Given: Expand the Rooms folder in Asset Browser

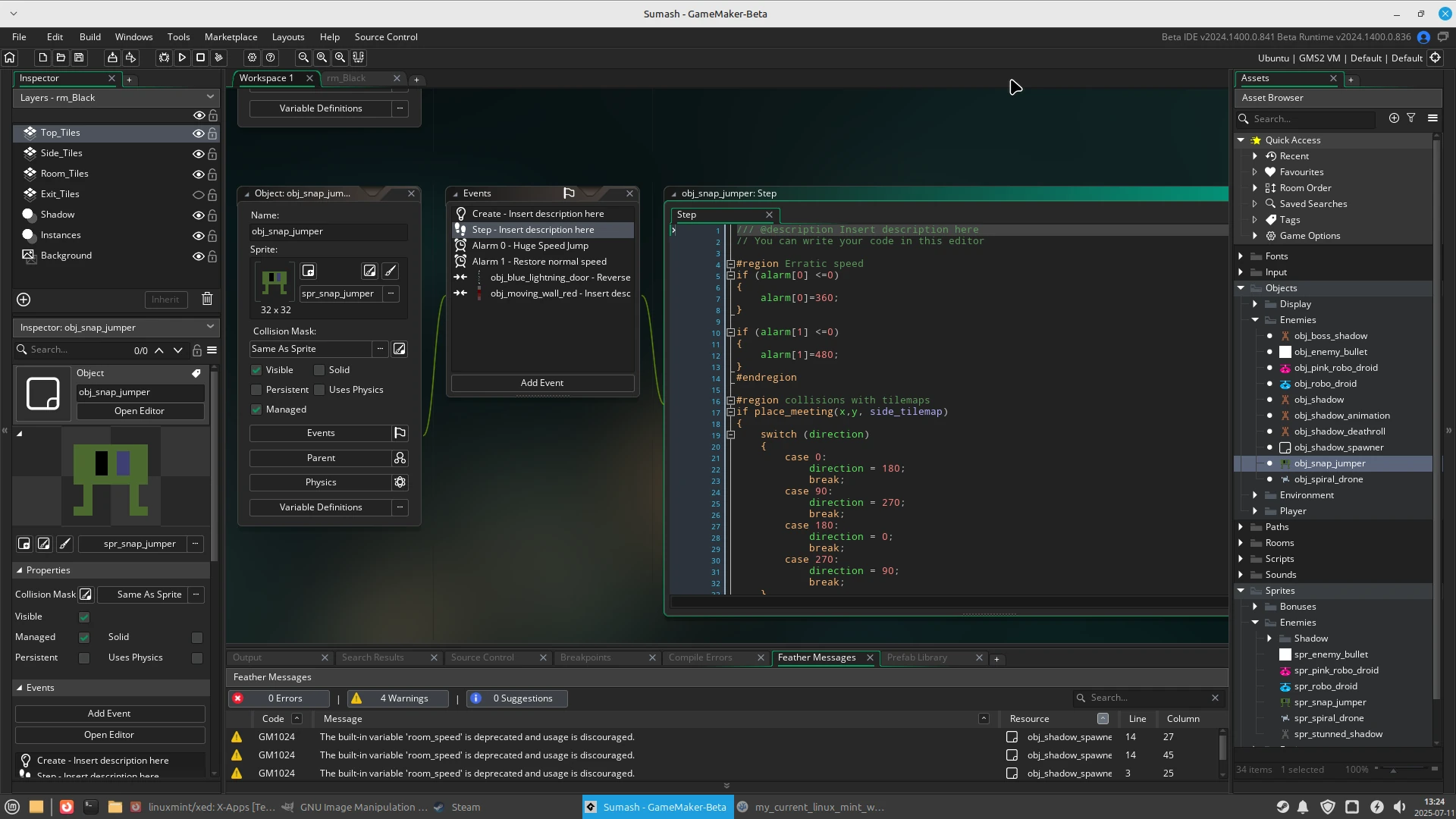Looking at the screenshot, I should click(1241, 543).
